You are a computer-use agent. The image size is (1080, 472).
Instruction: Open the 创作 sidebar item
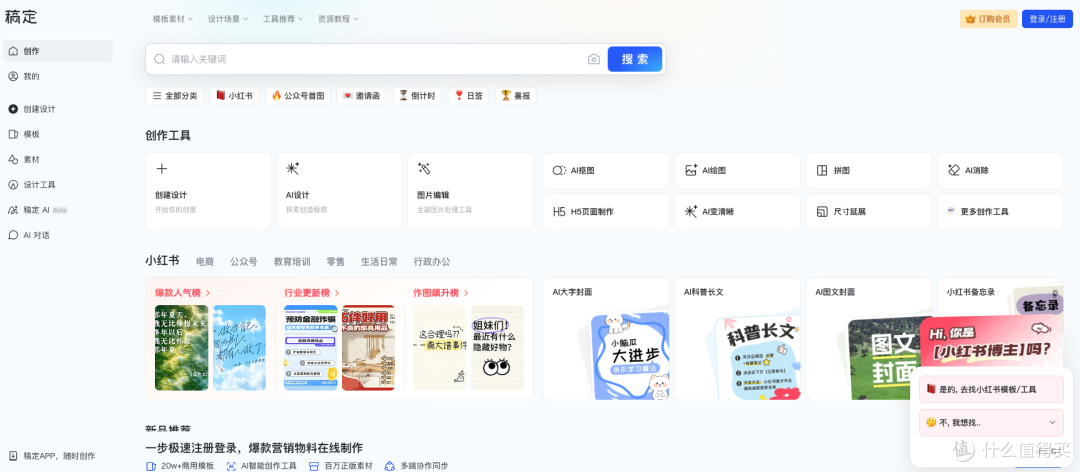pos(58,51)
